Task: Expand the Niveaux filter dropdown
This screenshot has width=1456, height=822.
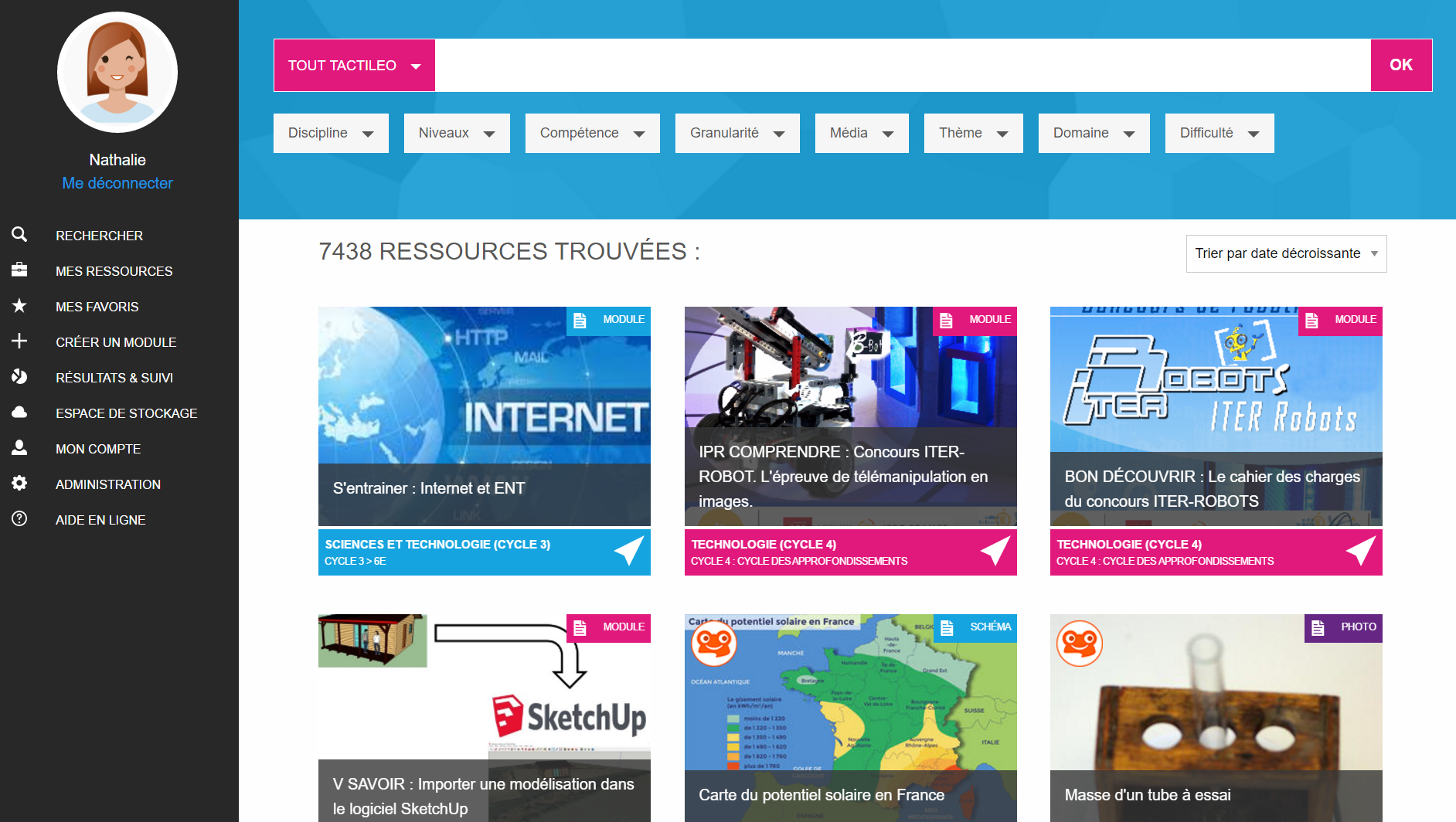Action: [456, 133]
